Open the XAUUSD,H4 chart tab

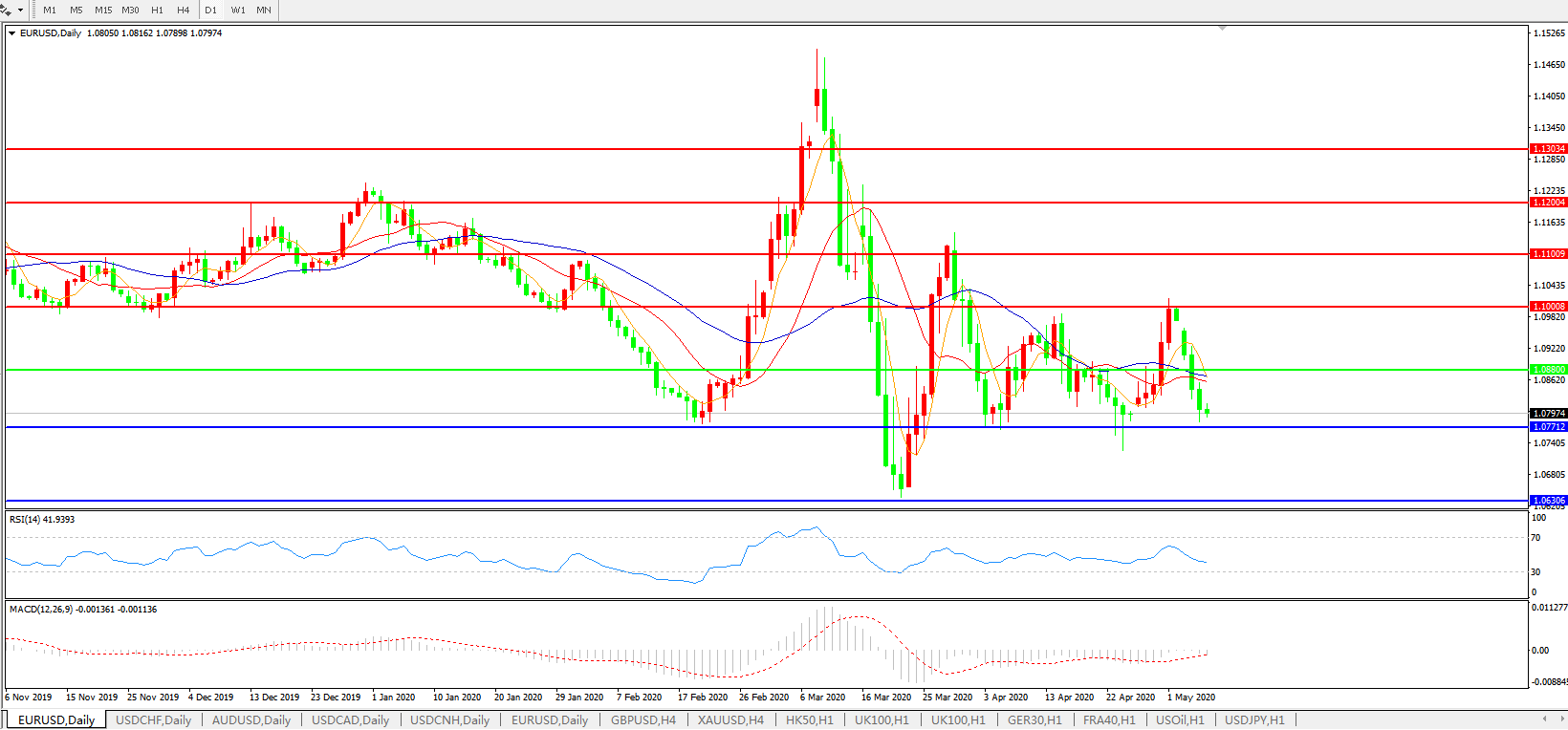click(730, 719)
